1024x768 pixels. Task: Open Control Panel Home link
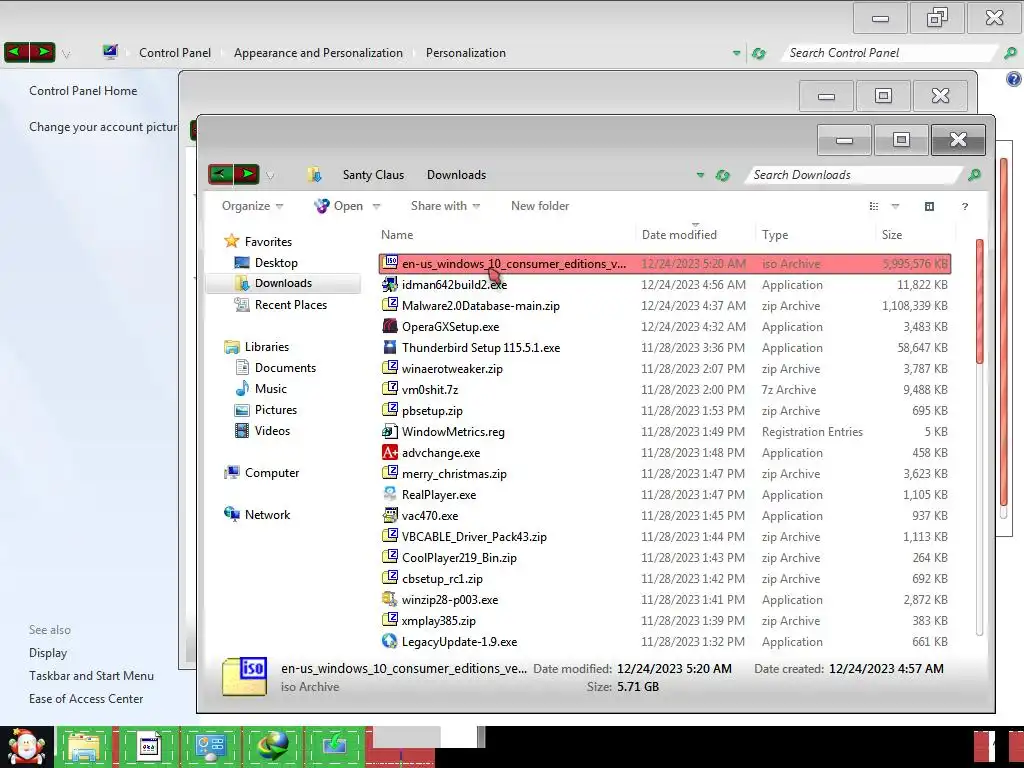tap(83, 91)
